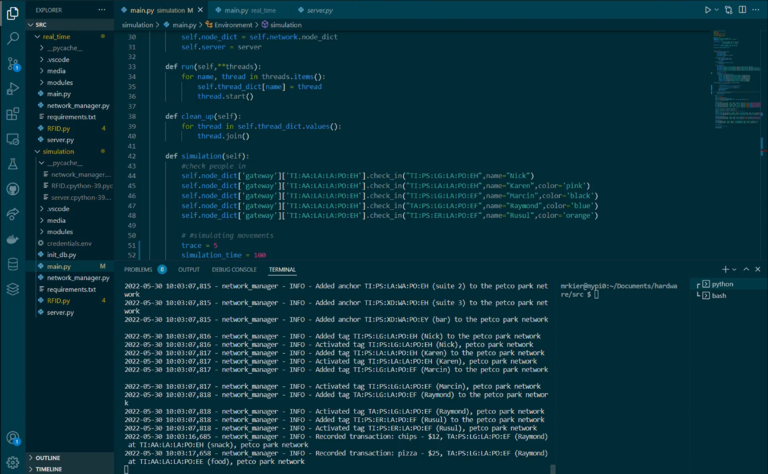Image resolution: width=768 pixels, height=474 pixels.
Task: Open the Search view in activity bar
Action: pos(13,38)
